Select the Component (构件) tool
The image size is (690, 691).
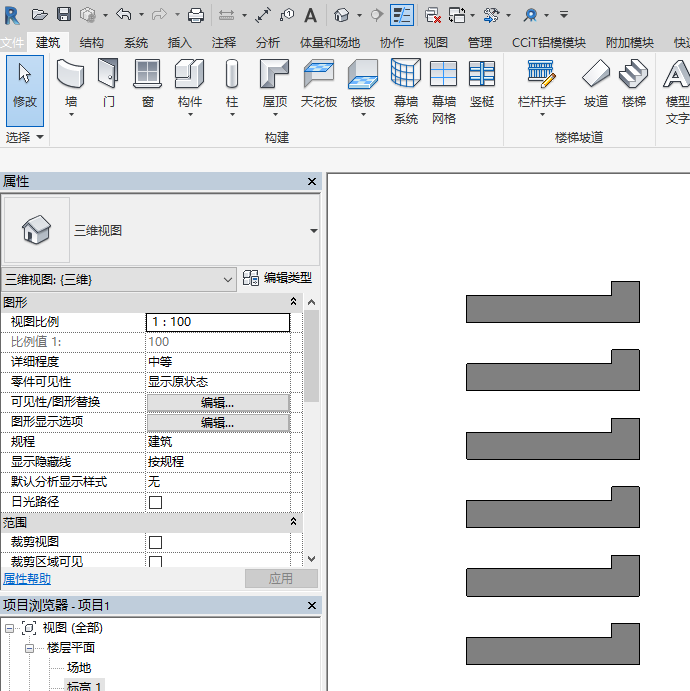pyautogui.click(x=189, y=84)
